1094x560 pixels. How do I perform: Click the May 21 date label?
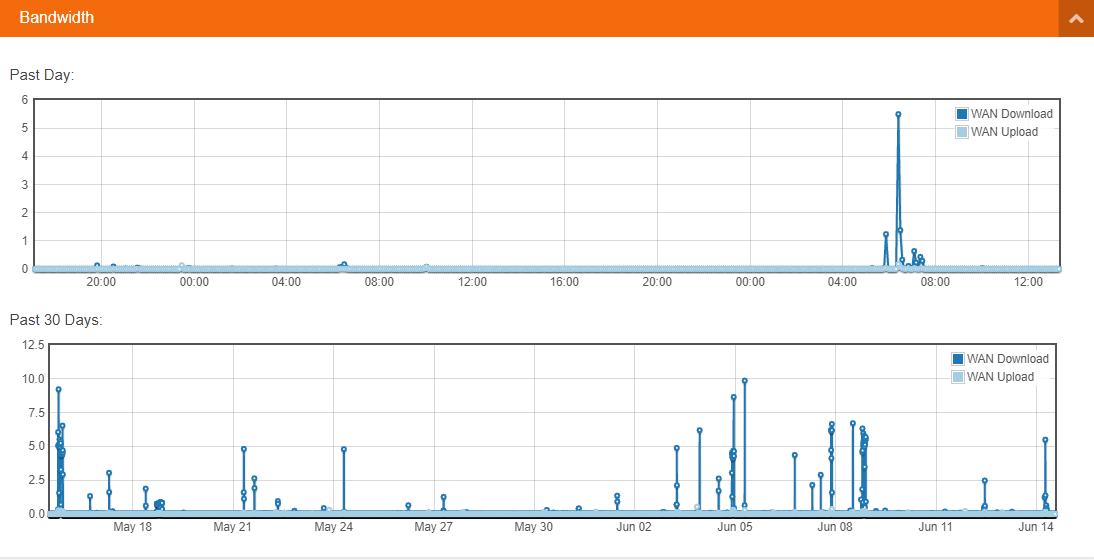(x=233, y=527)
